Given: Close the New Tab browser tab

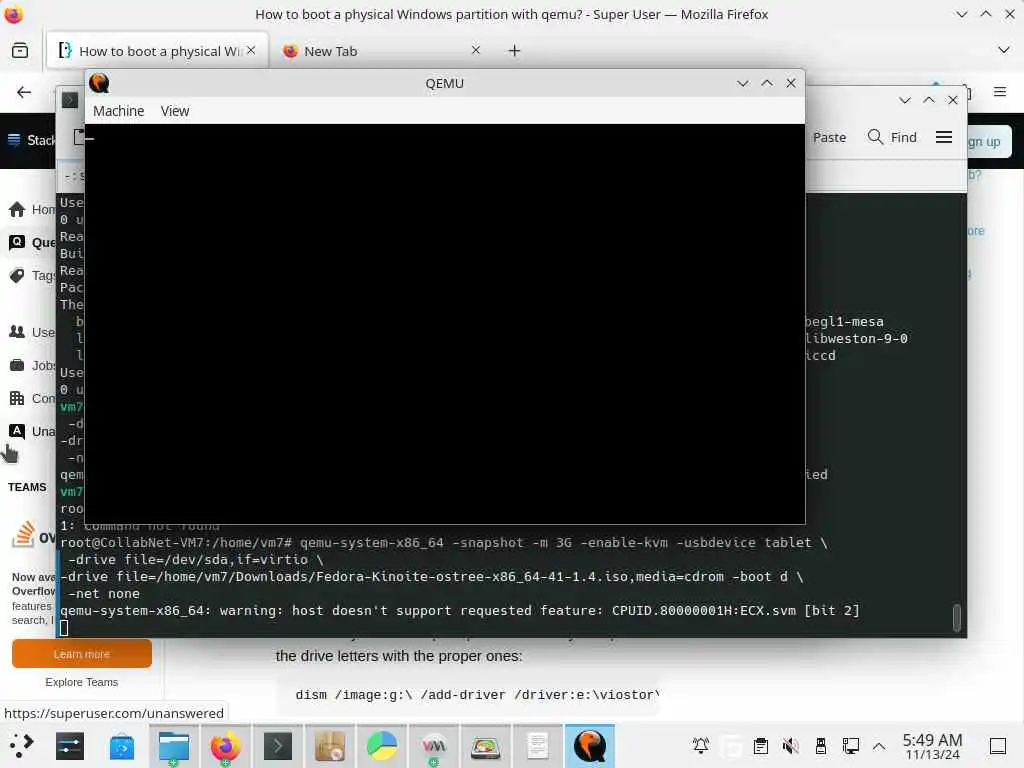Looking at the screenshot, I should (475, 50).
